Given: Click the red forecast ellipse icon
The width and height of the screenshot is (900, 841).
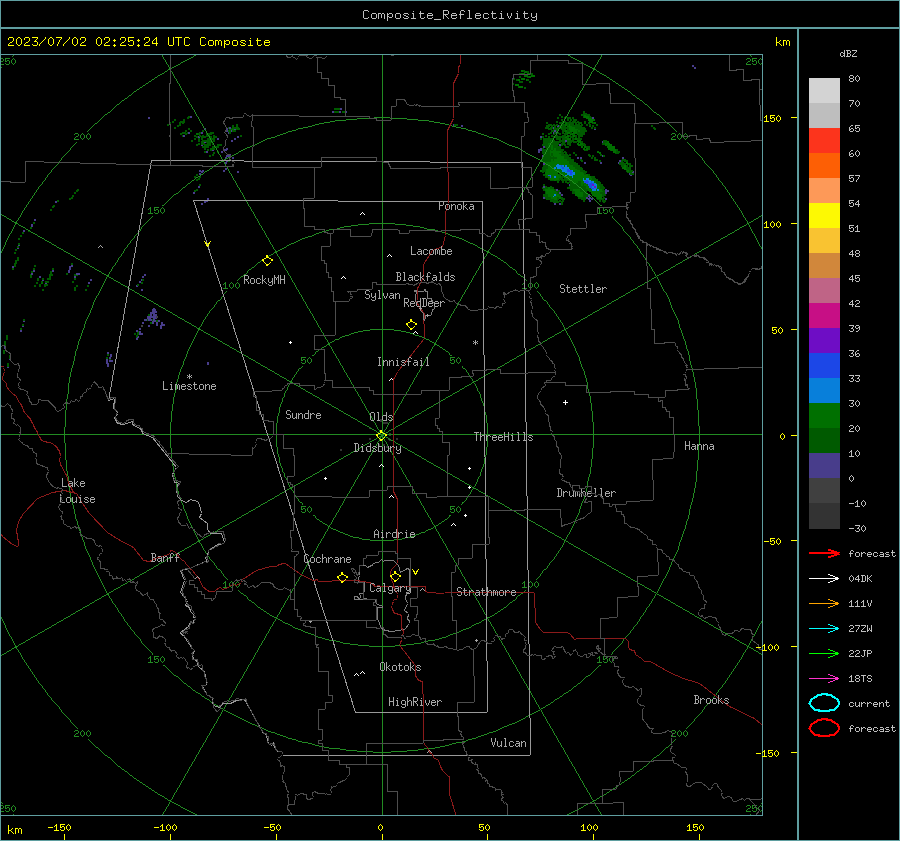Looking at the screenshot, I should point(824,728).
